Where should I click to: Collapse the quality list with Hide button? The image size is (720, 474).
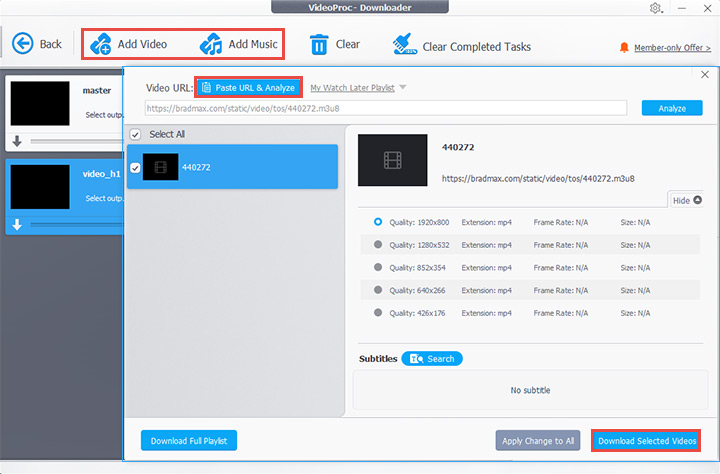point(686,200)
